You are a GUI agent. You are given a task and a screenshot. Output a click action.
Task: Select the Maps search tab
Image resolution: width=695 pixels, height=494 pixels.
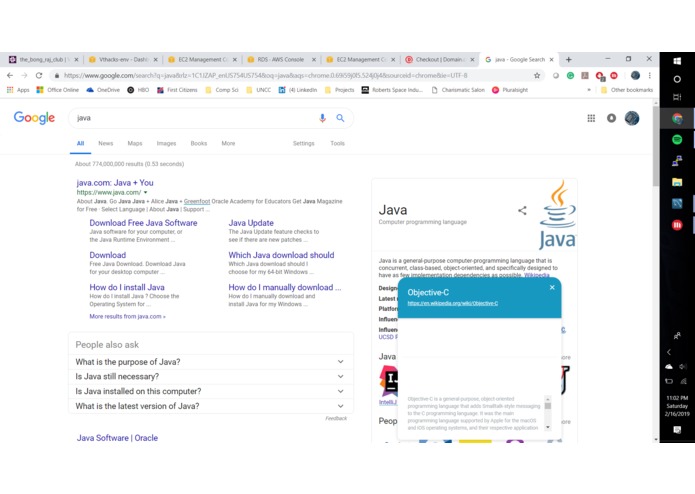point(135,144)
